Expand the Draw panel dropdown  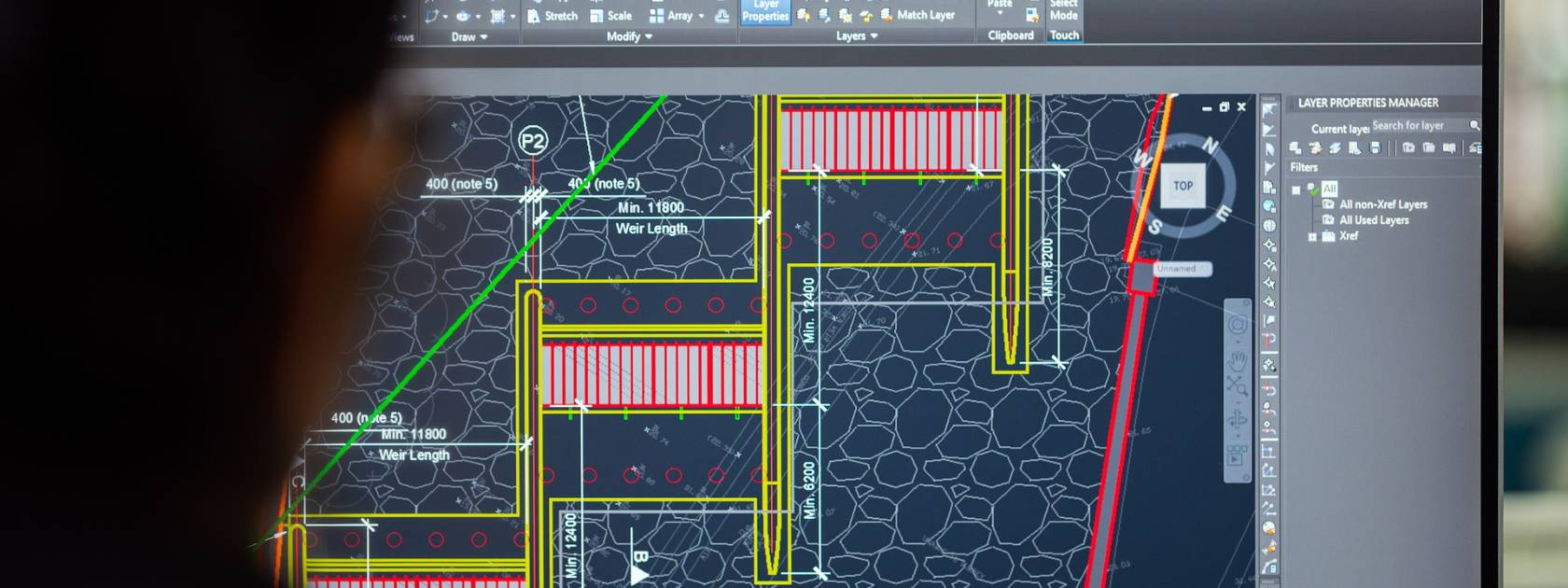469,37
